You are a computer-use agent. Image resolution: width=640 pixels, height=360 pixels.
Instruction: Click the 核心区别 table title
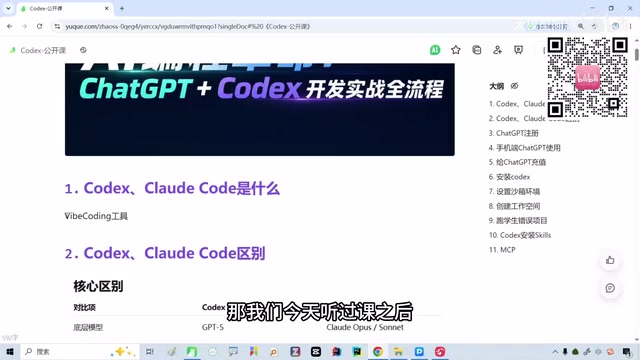click(98, 286)
